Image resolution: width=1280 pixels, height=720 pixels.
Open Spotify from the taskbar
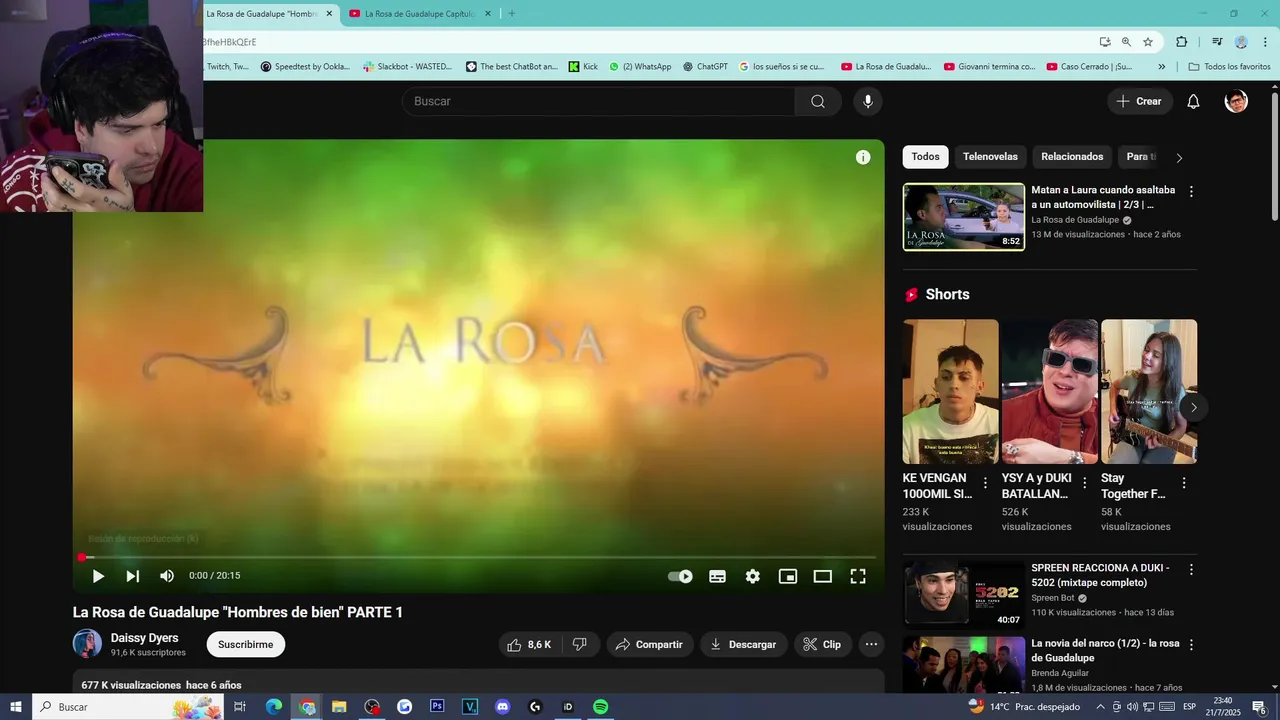click(600, 707)
